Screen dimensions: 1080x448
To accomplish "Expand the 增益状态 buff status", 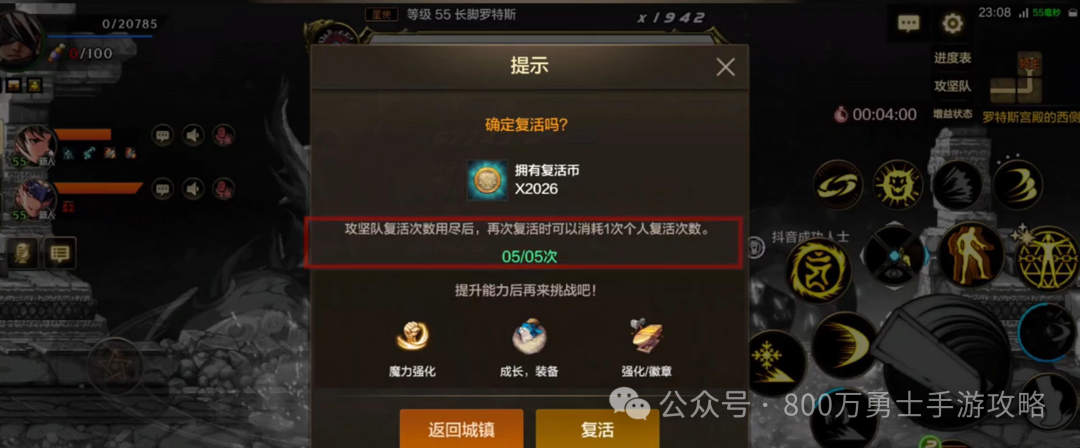I will pyautogui.click(x=953, y=114).
